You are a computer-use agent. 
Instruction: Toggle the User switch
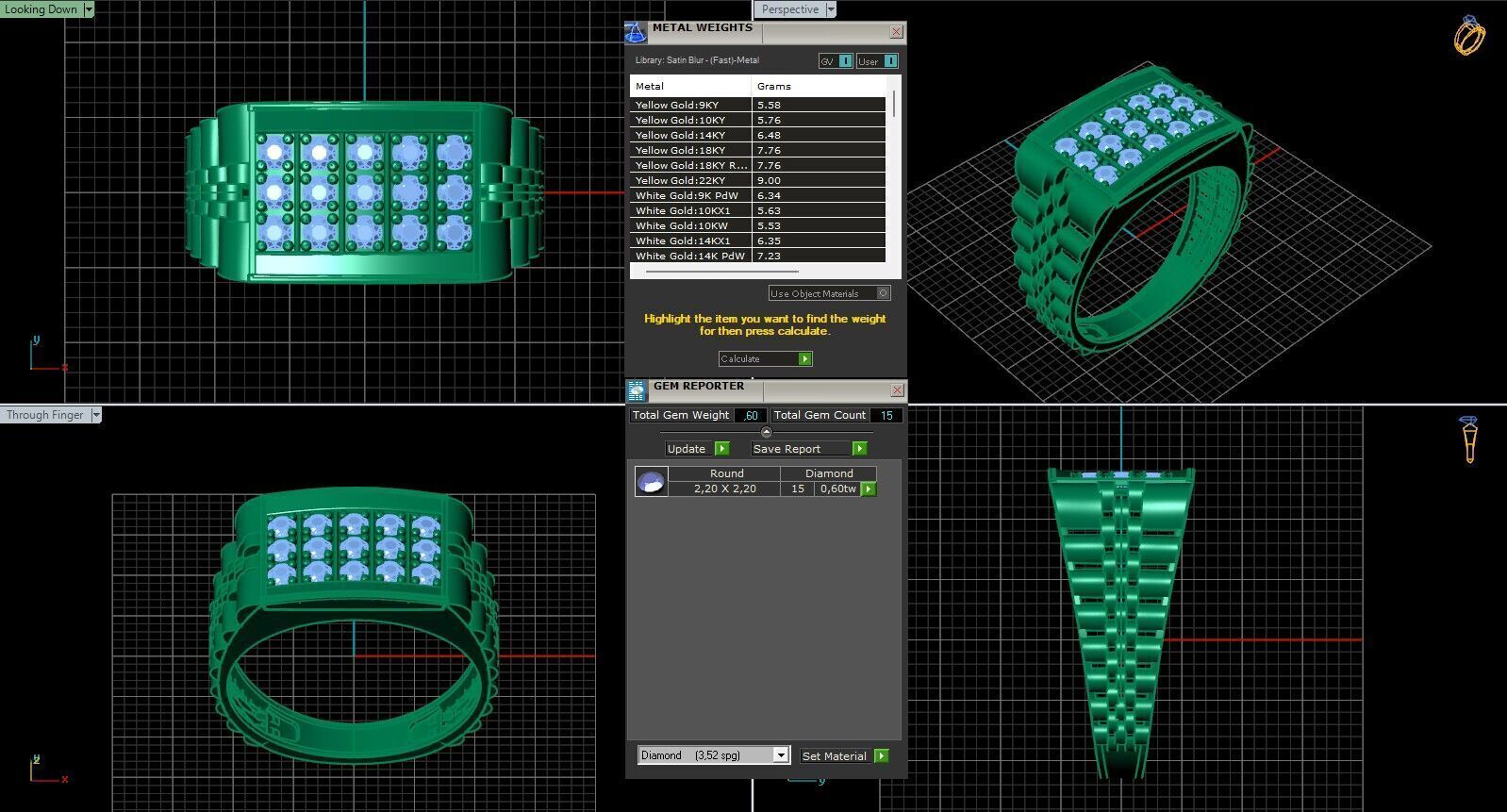pyautogui.click(x=877, y=61)
